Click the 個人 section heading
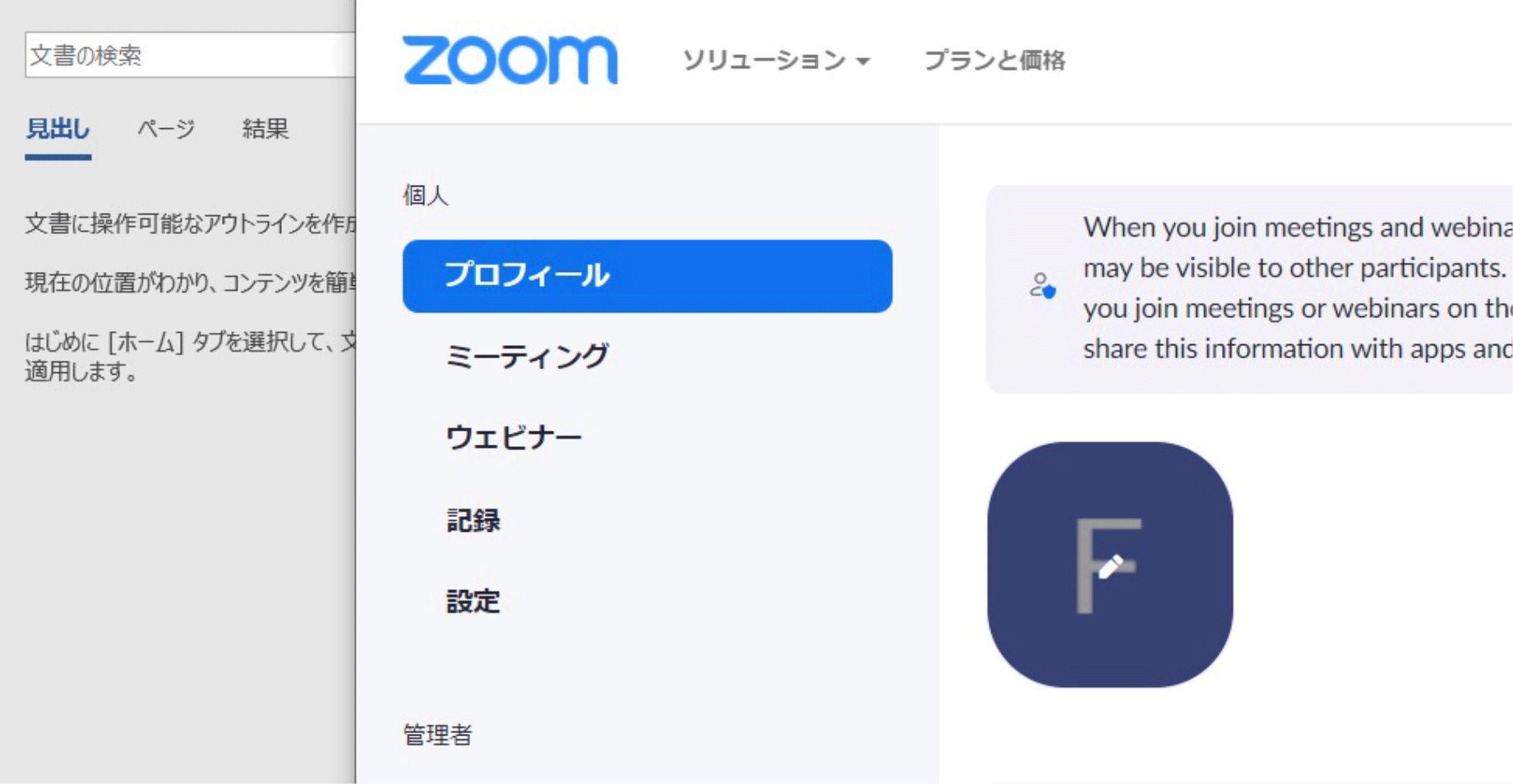 click(425, 196)
